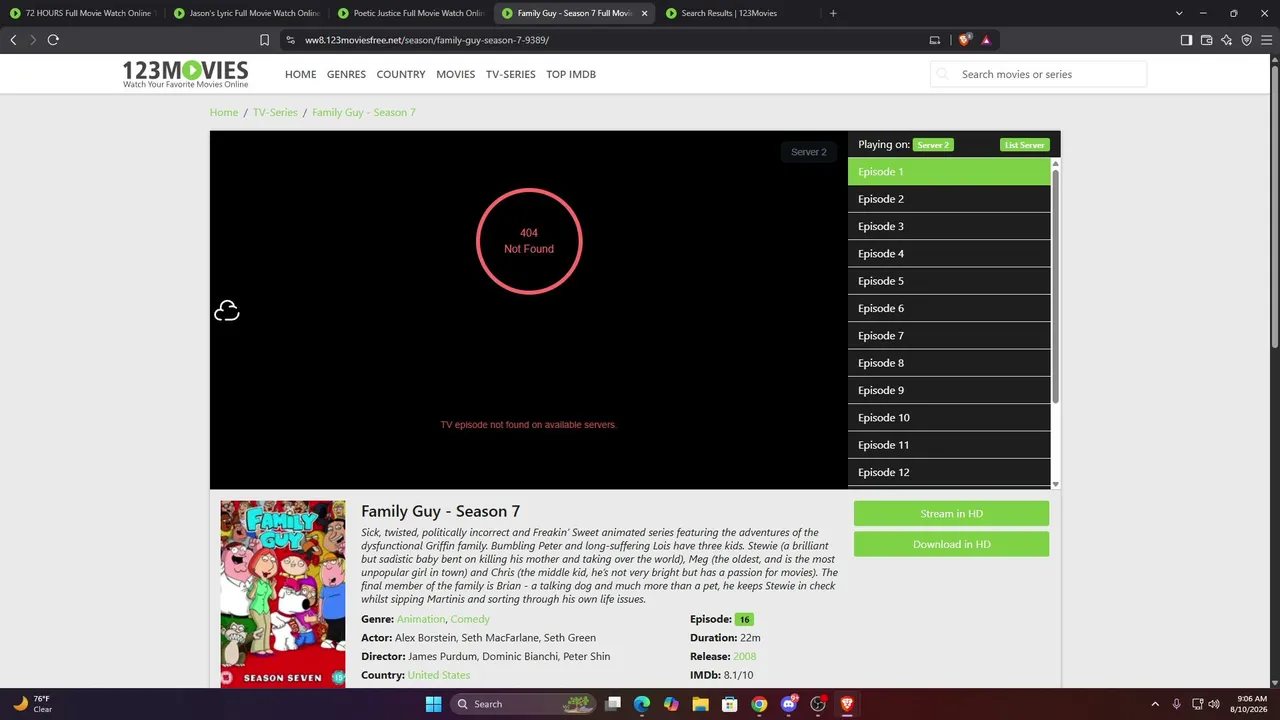Select Episode 5 in the list
Image resolution: width=1280 pixels, height=720 pixels.
[x=949, y=281]
